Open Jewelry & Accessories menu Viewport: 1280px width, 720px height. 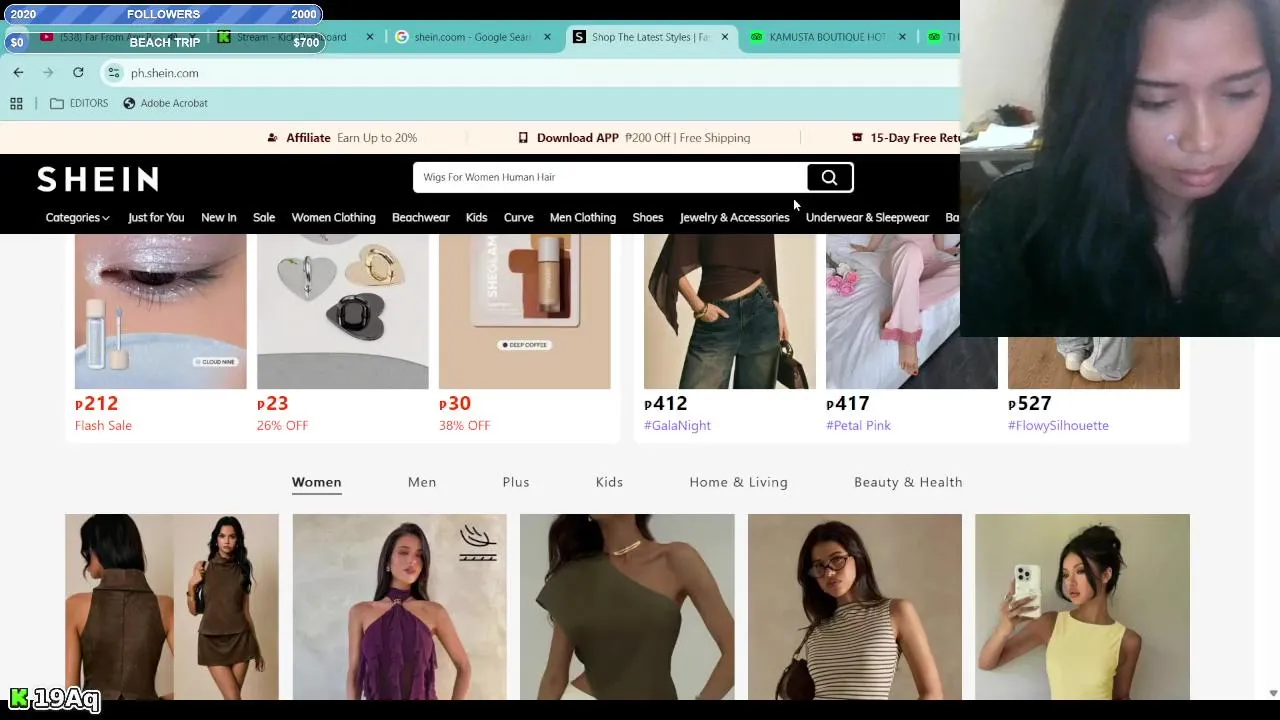[734, 217]
